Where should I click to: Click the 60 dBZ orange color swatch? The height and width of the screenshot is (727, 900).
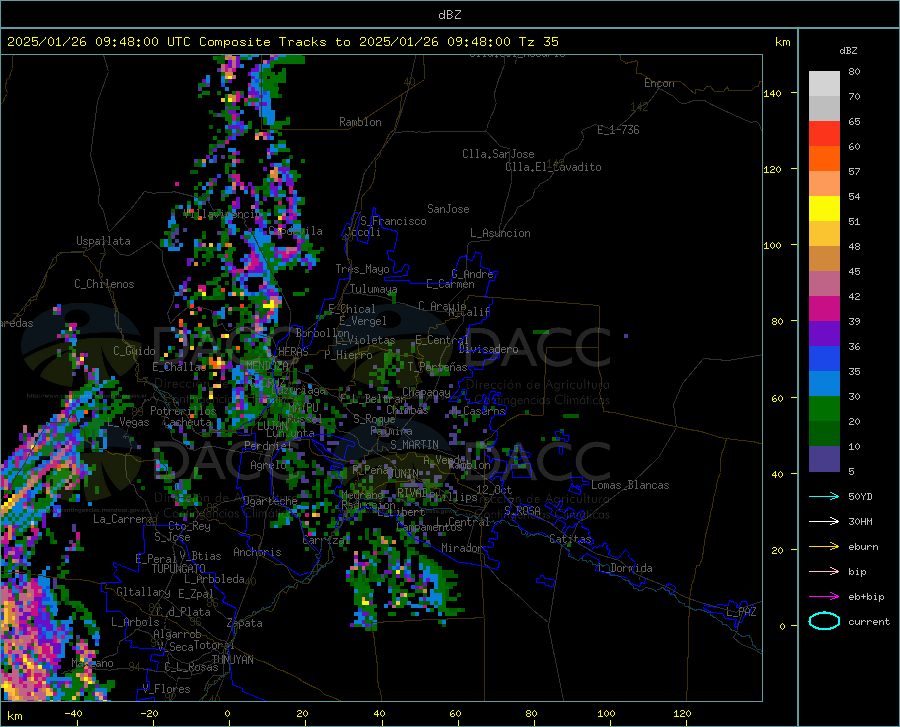coord(824,158)
